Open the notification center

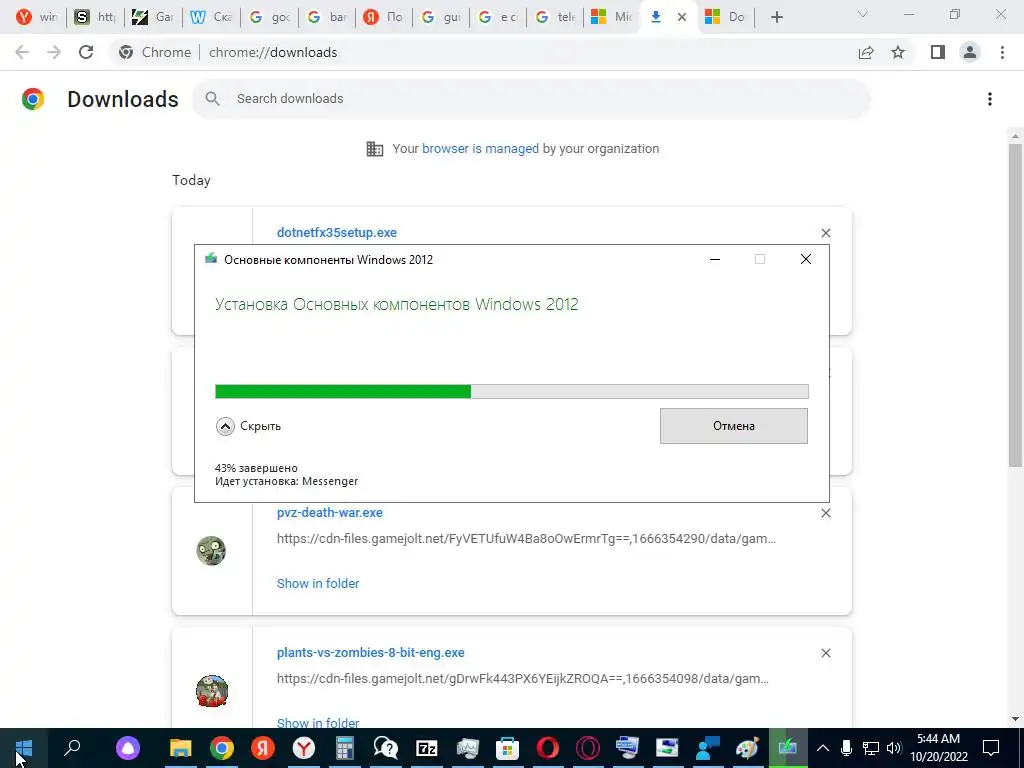point(991,748)
